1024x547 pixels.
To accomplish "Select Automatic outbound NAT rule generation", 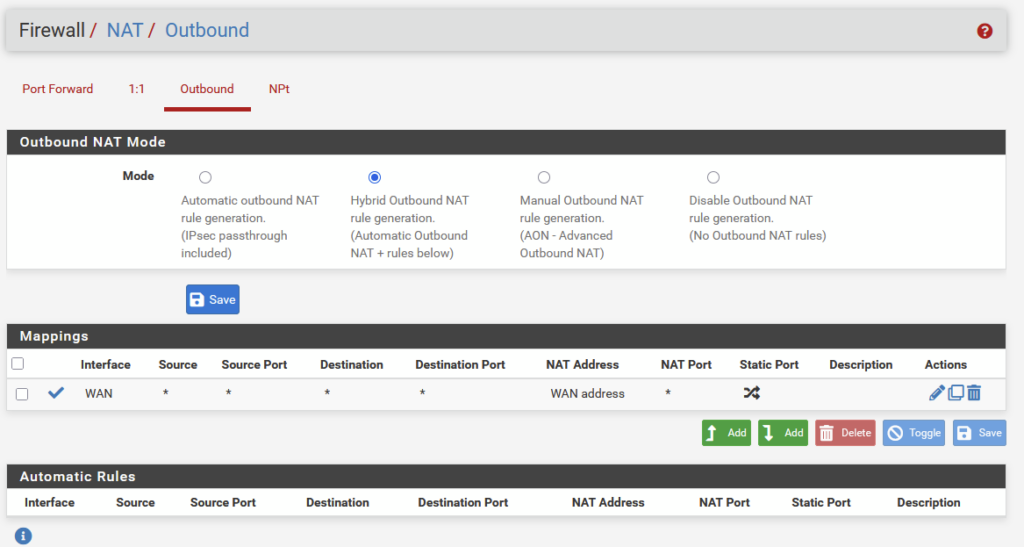I will [205, 178].
